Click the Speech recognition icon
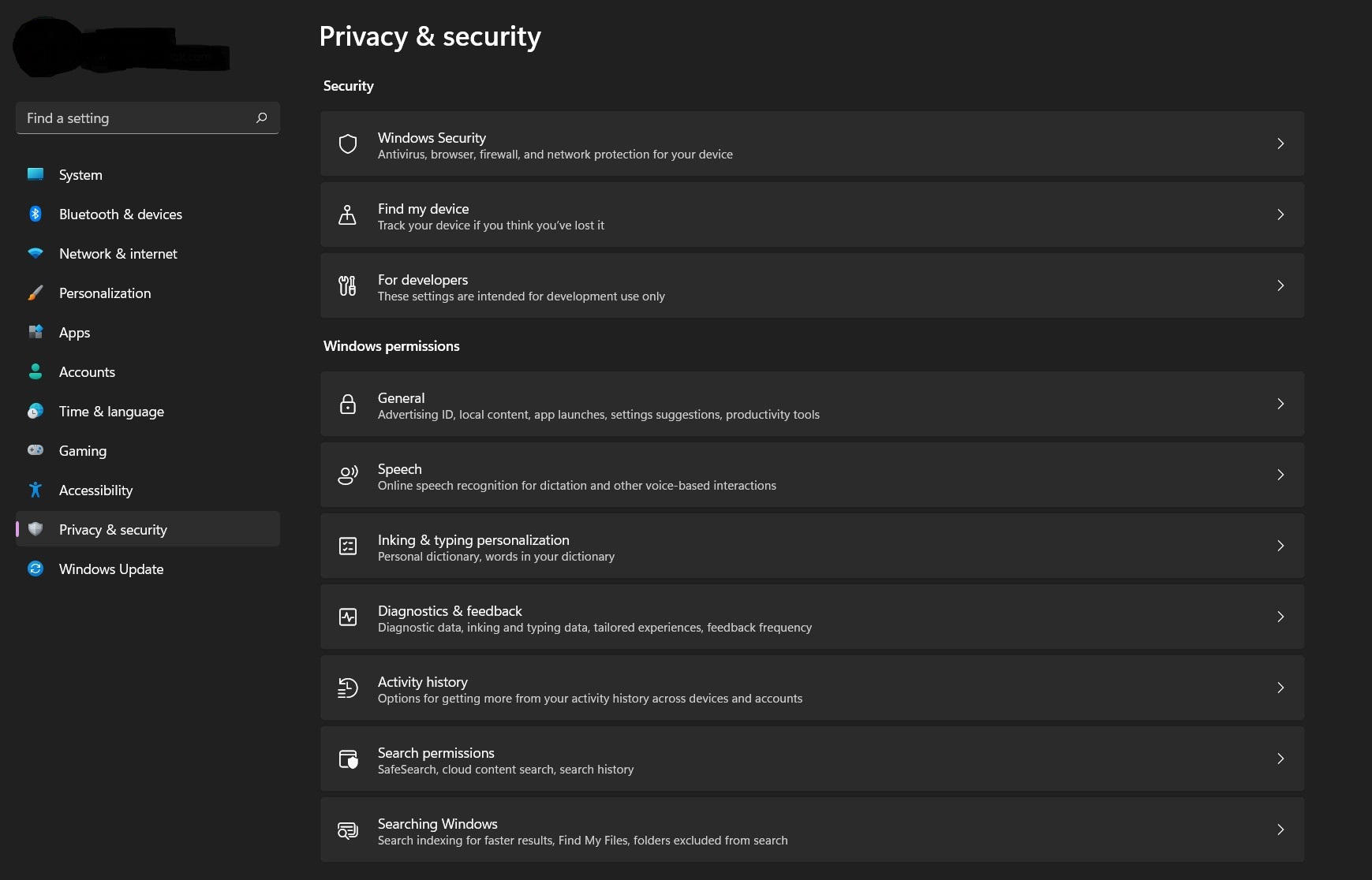 tap(348, 475)
